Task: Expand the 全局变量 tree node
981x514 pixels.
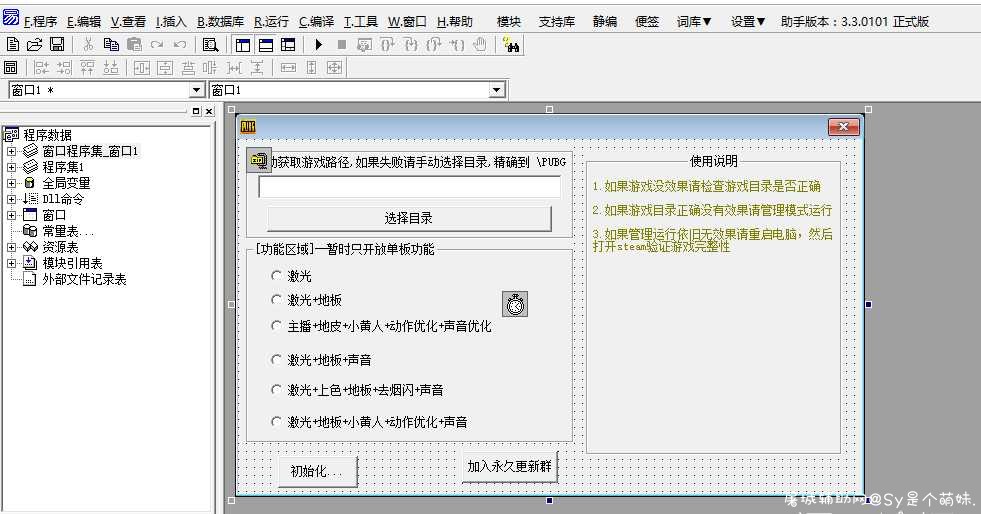Action: pos(11,183)
